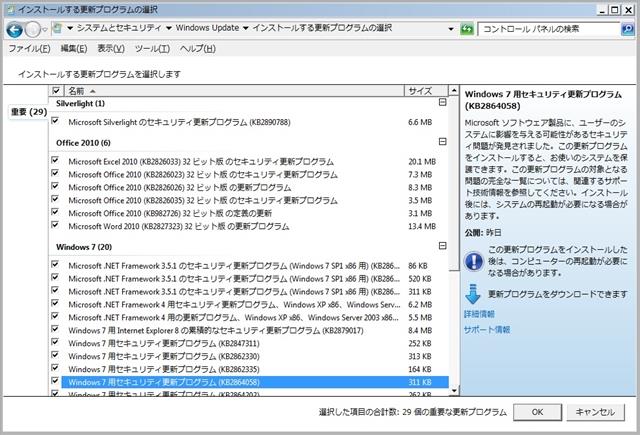This screenshot has width=640, height=435.
Task: Click the Windows Update breadcrumb
Action: (x=207, y=28)
